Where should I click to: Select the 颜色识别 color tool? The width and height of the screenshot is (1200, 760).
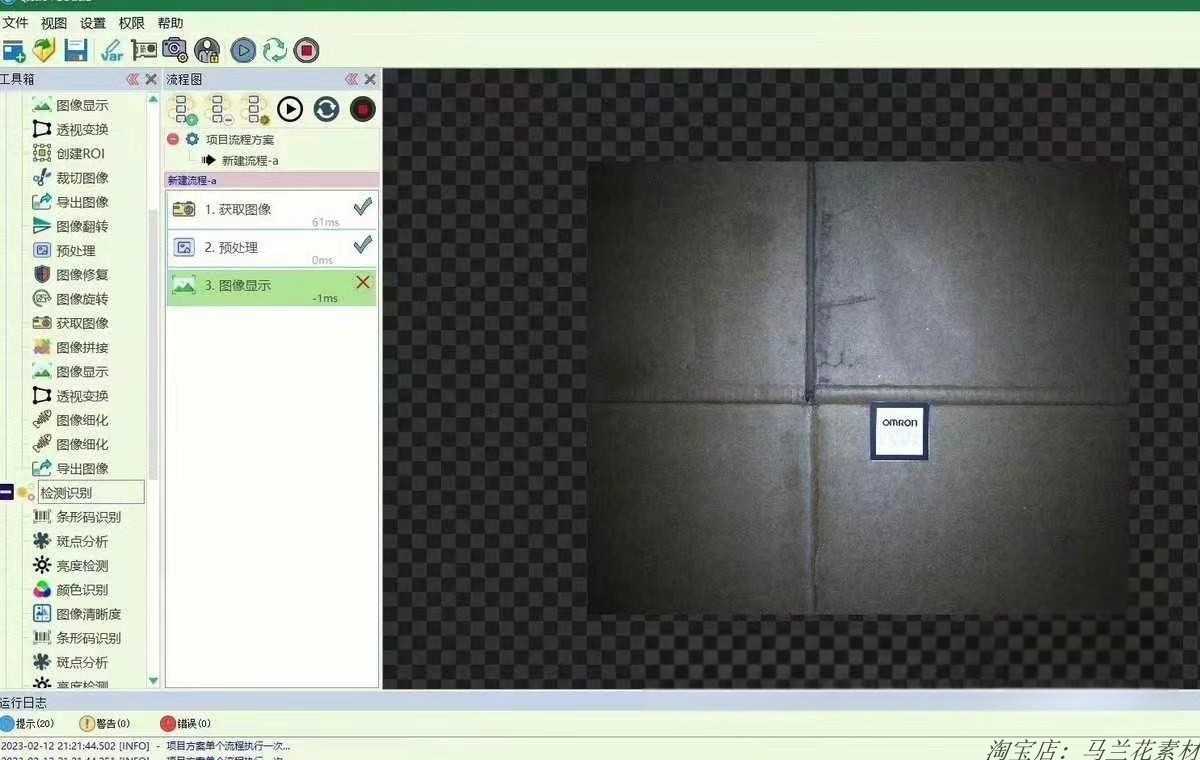[71, 590]
